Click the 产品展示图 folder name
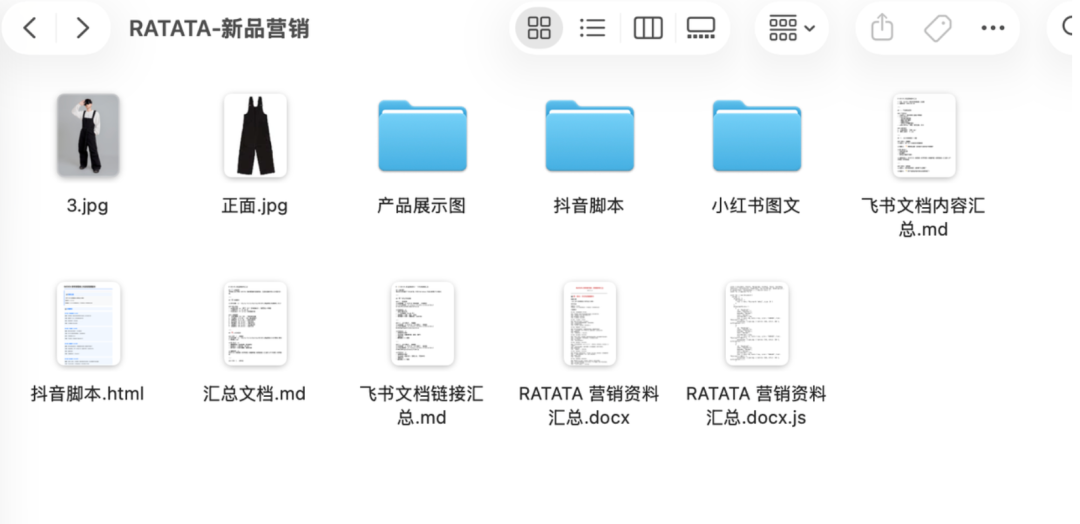The image size is (1080, 524). pos(422,205)
